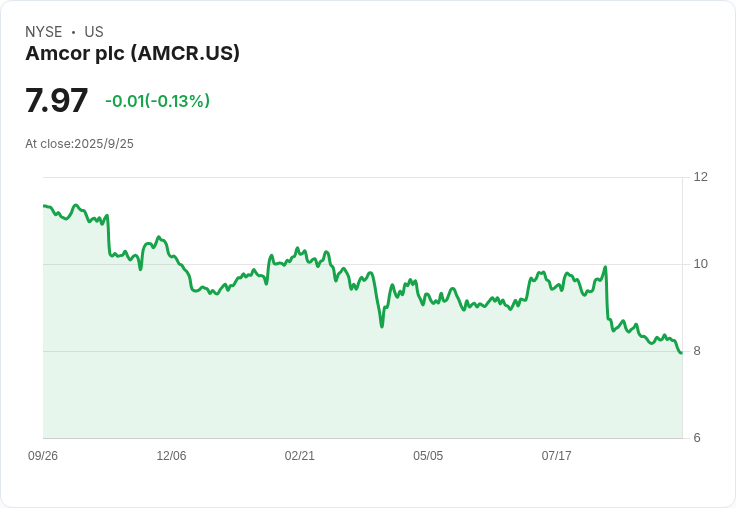The height and width of the screenshot is (508, 736).
Task: Click the US market label
Action: coord(94,32)
